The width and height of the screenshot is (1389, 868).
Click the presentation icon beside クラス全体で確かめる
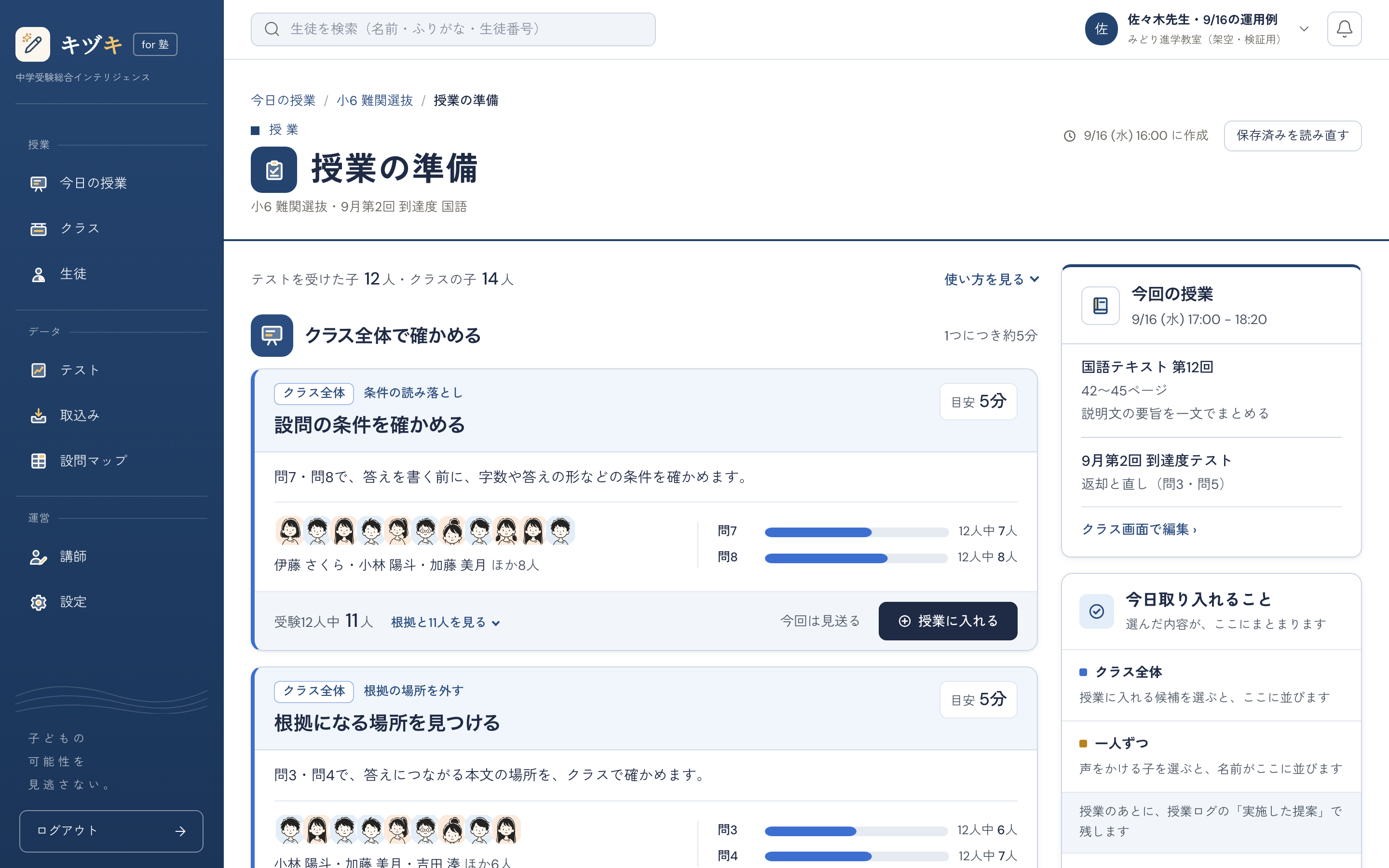pos(272,335)
